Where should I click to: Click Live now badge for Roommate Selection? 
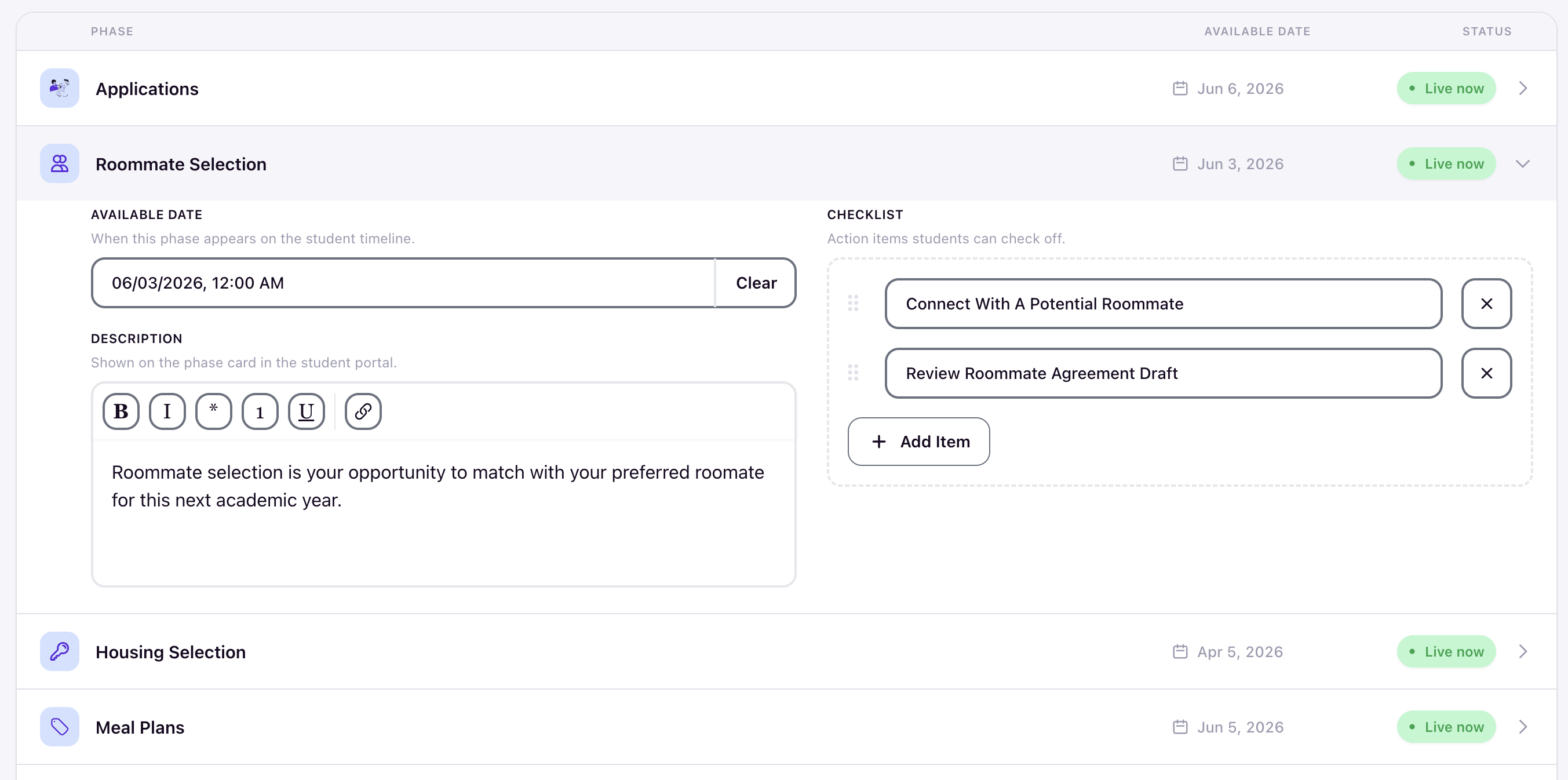pyautogui.click(x=1446, y=164)
